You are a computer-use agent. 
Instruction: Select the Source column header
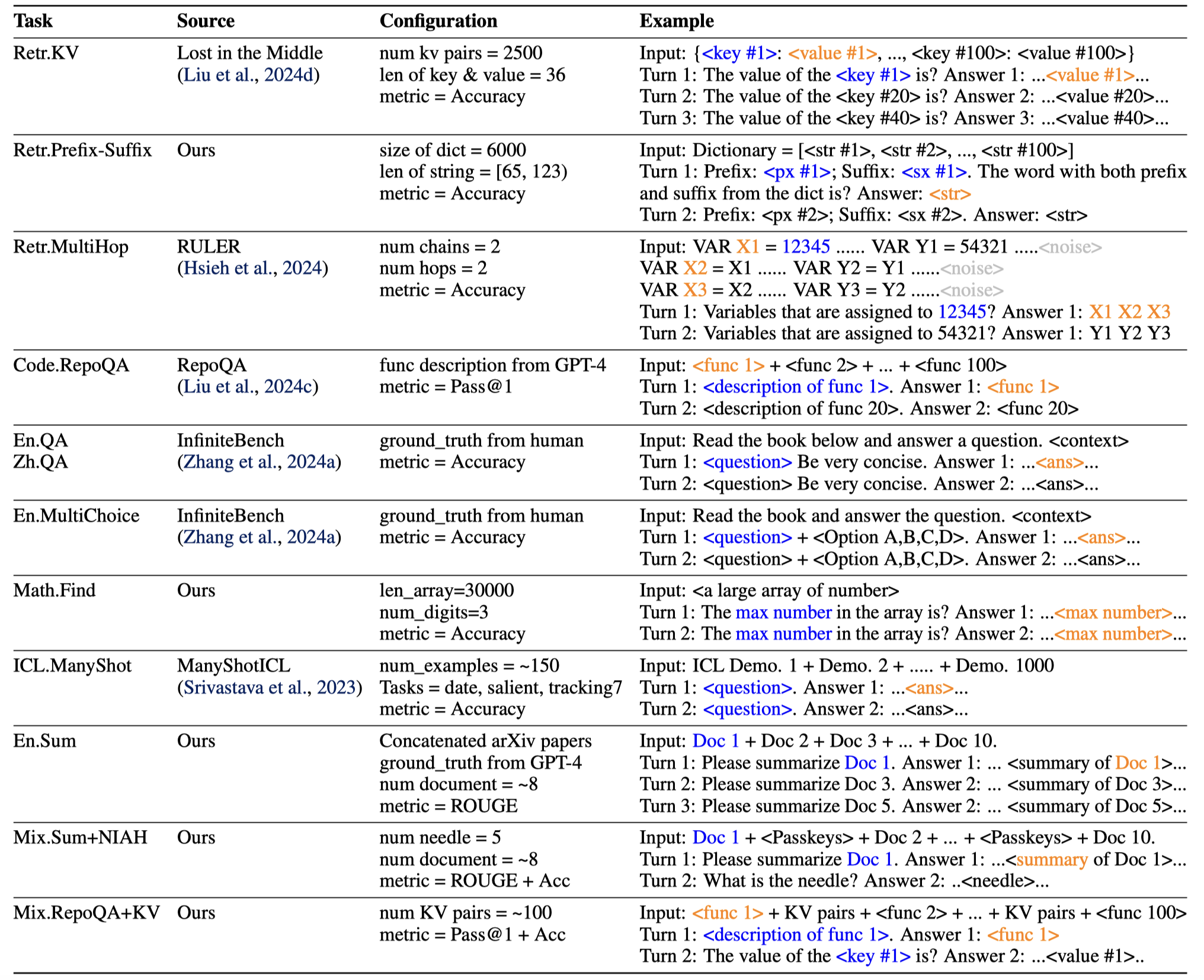(206, 21)
